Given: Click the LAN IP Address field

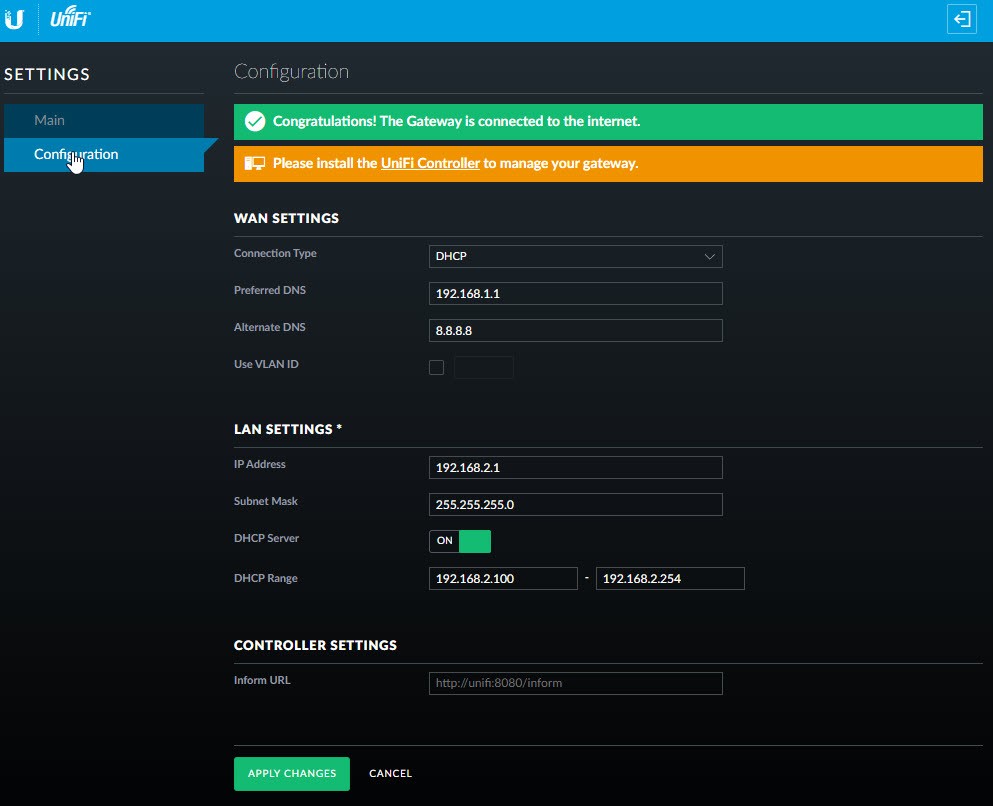Looking at the screenshot, I should tap(575, 468).
